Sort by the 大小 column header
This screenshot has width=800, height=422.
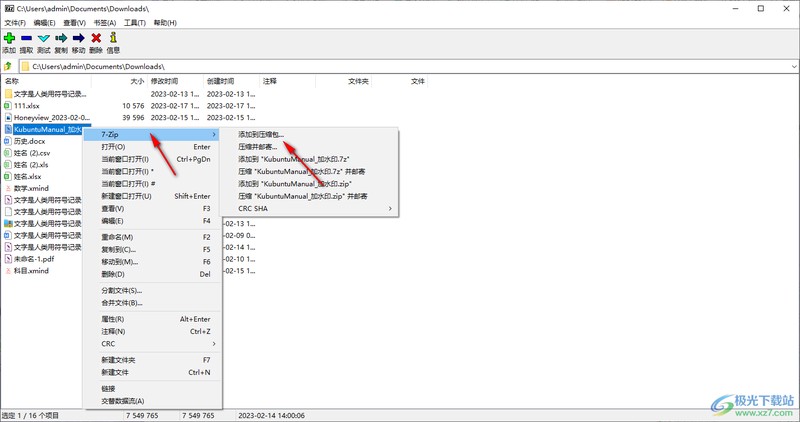119,81
